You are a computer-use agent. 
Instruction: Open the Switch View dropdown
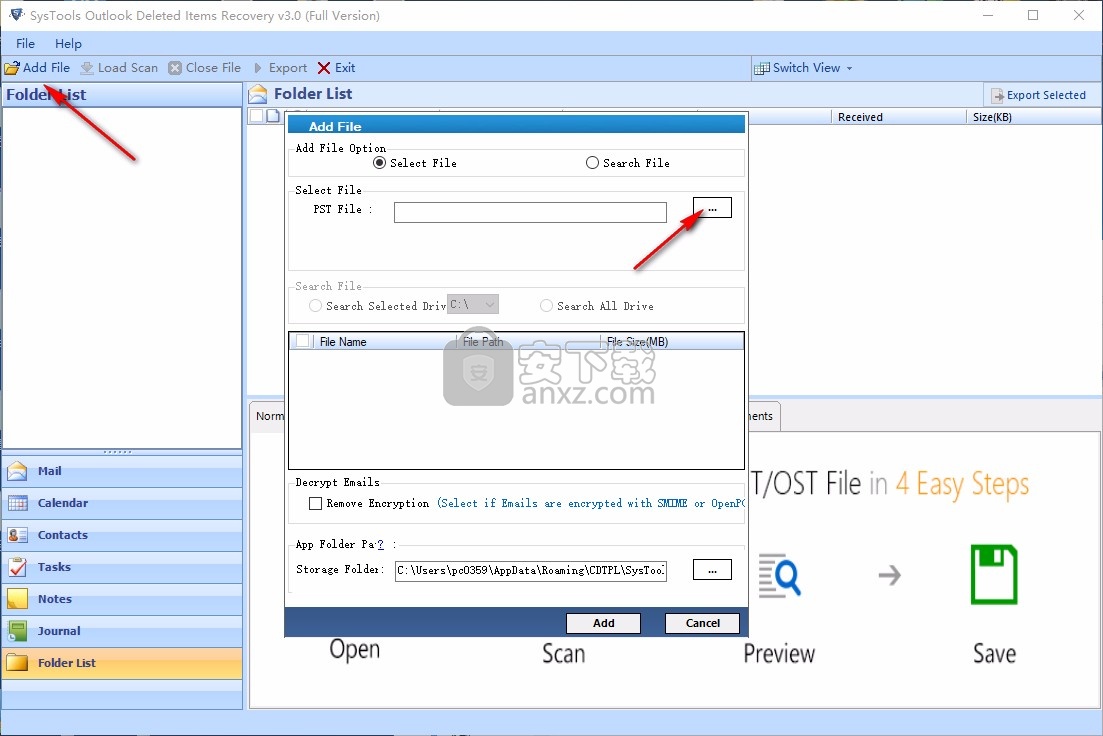click(x=803, y=68)
